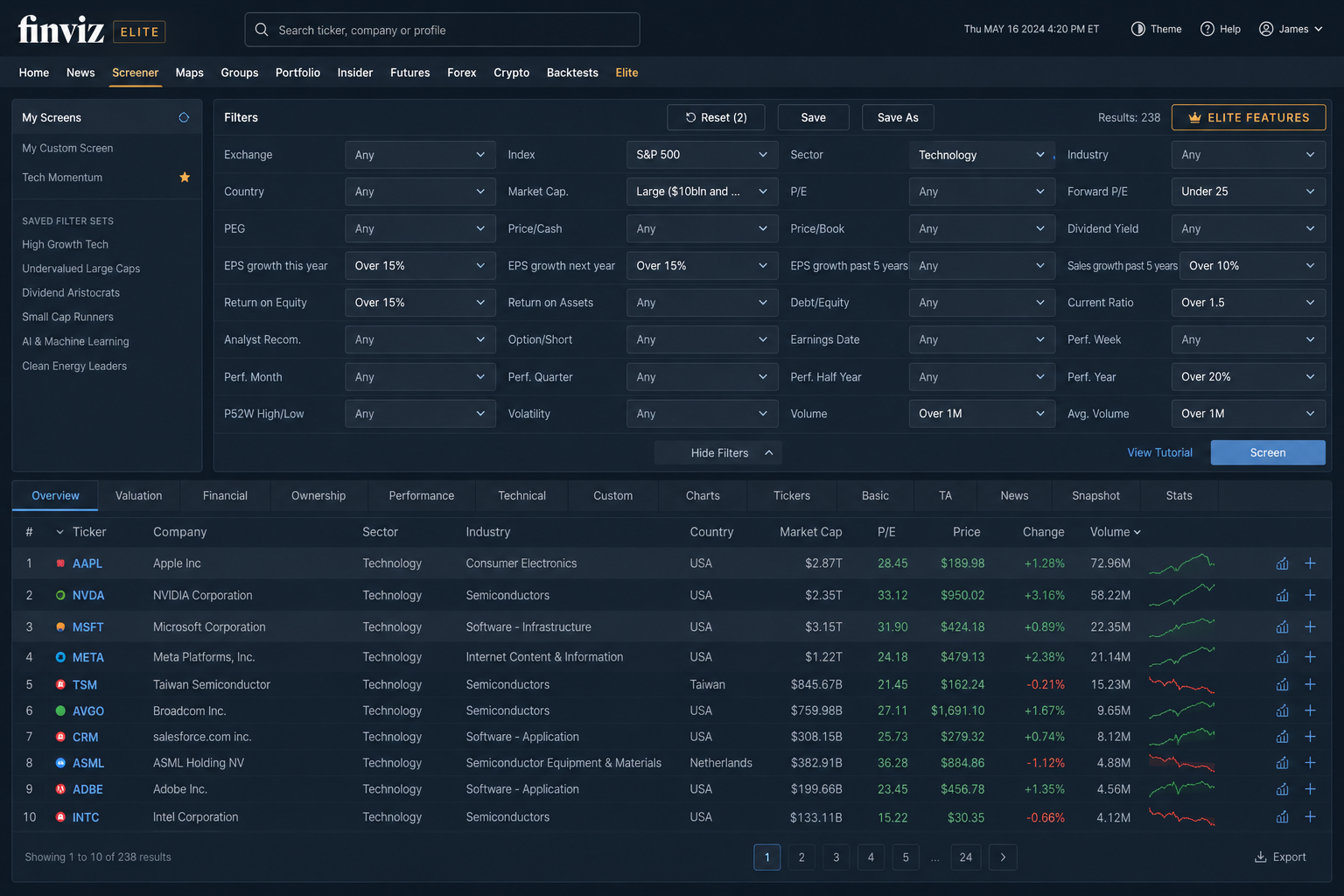The height and width of the screenshot is (896, 1344).
Task: Open the Backtests navigation item
Action: point(572,73)
